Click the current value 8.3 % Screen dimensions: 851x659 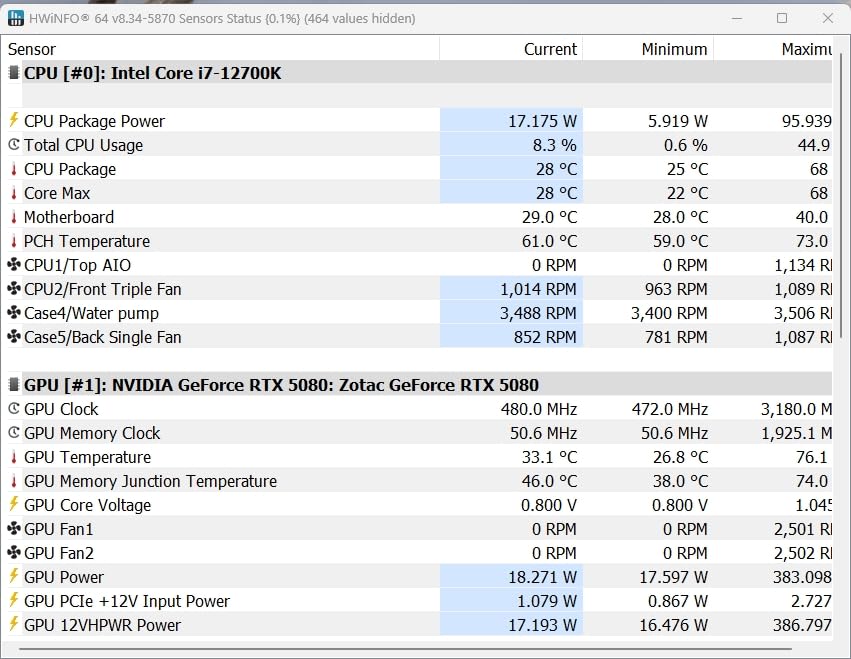click(x=554, y=145)
